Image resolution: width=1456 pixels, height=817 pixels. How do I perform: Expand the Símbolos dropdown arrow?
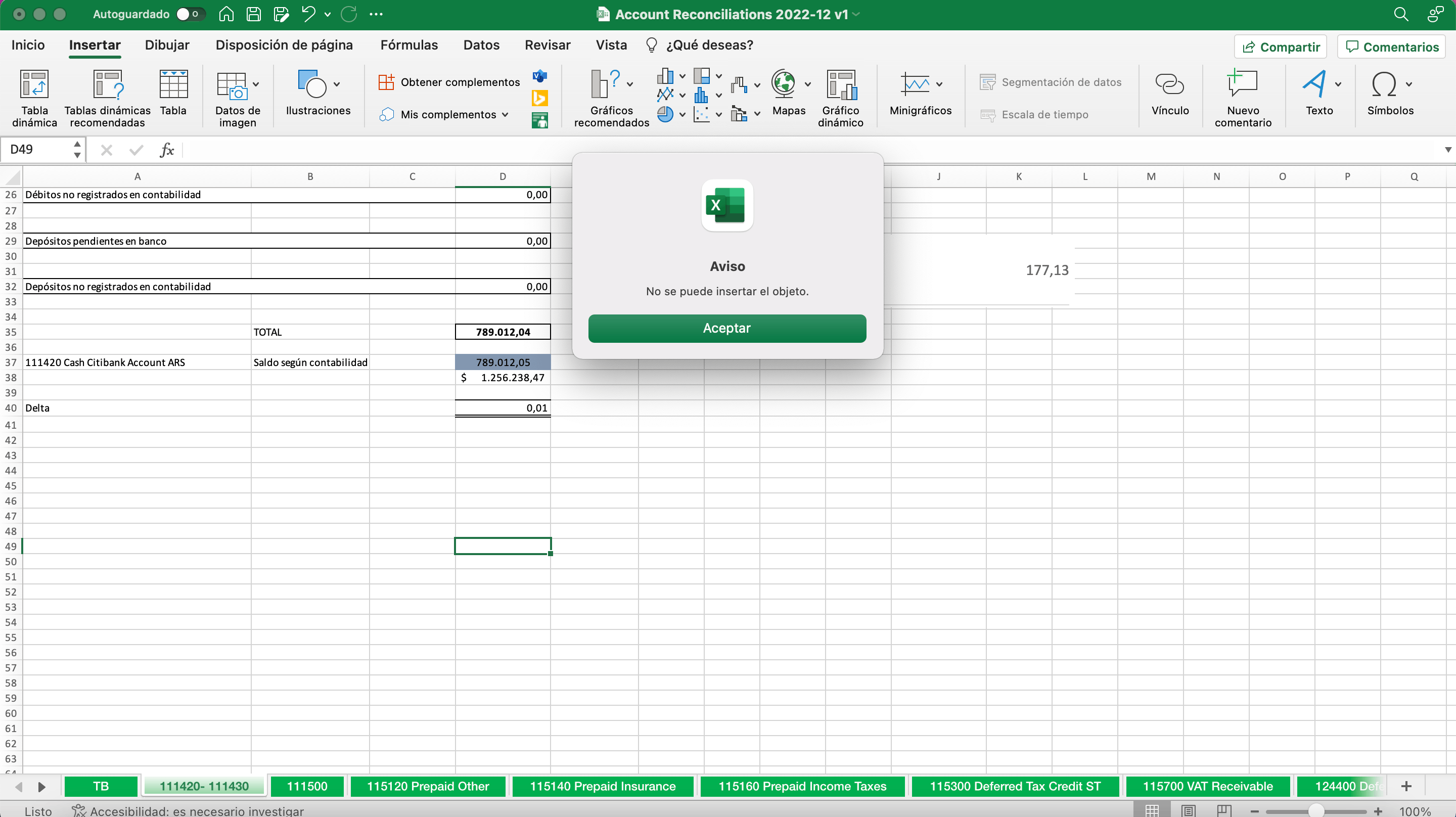[x=1408, y=85]
